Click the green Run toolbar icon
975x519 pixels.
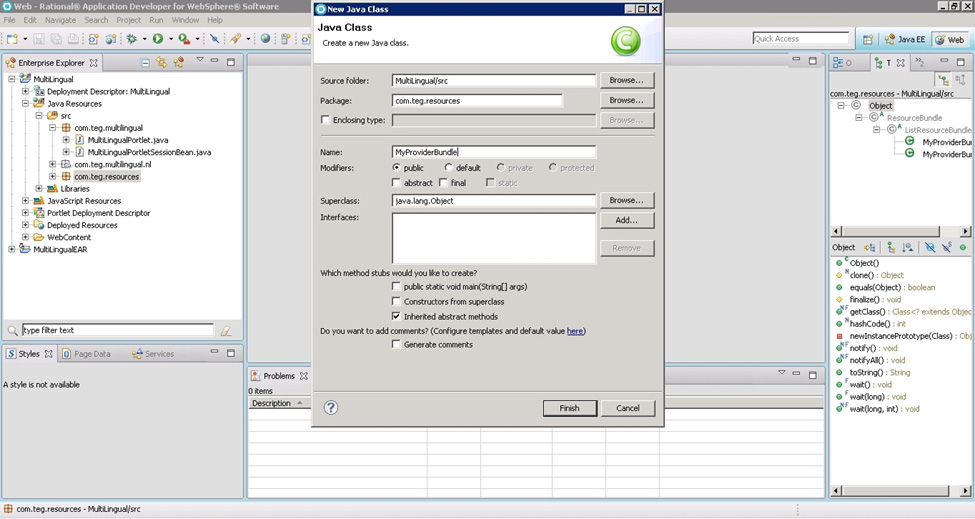coord(157,39)
